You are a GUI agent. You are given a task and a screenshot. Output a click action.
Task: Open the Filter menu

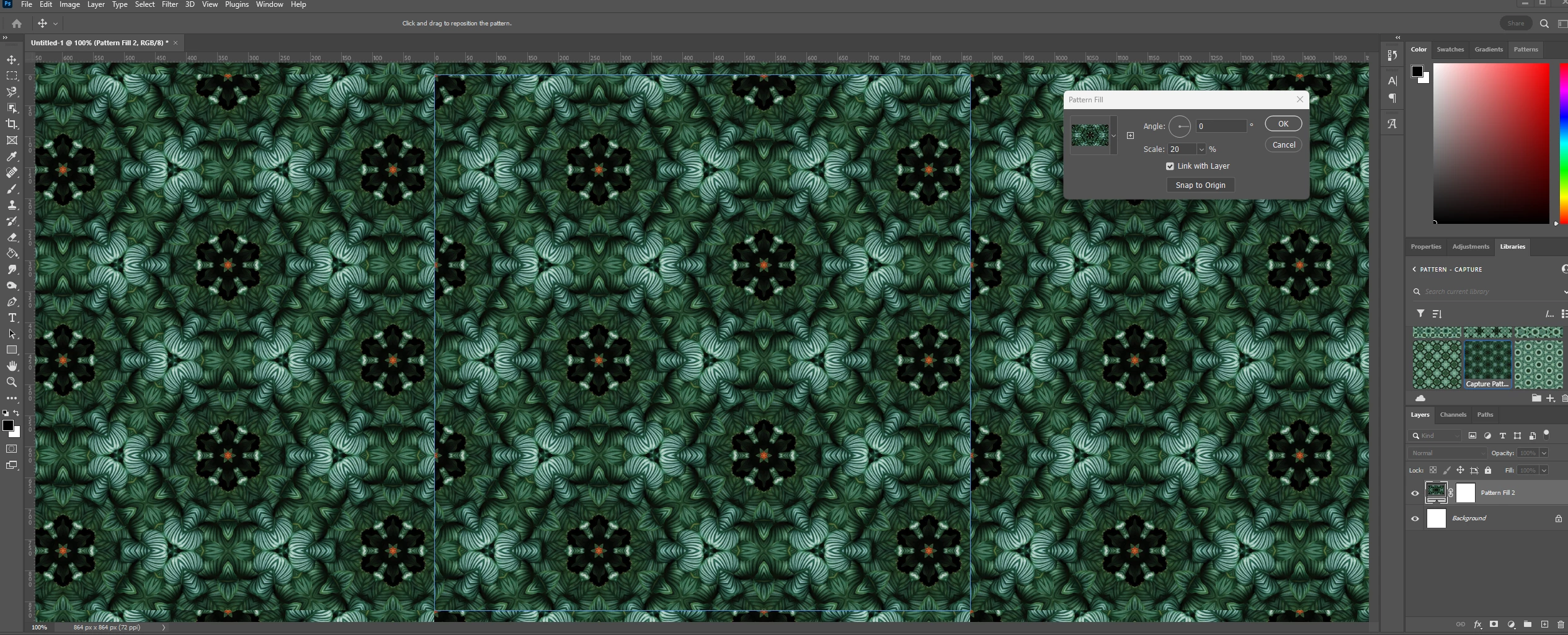(x=169, y=4)
